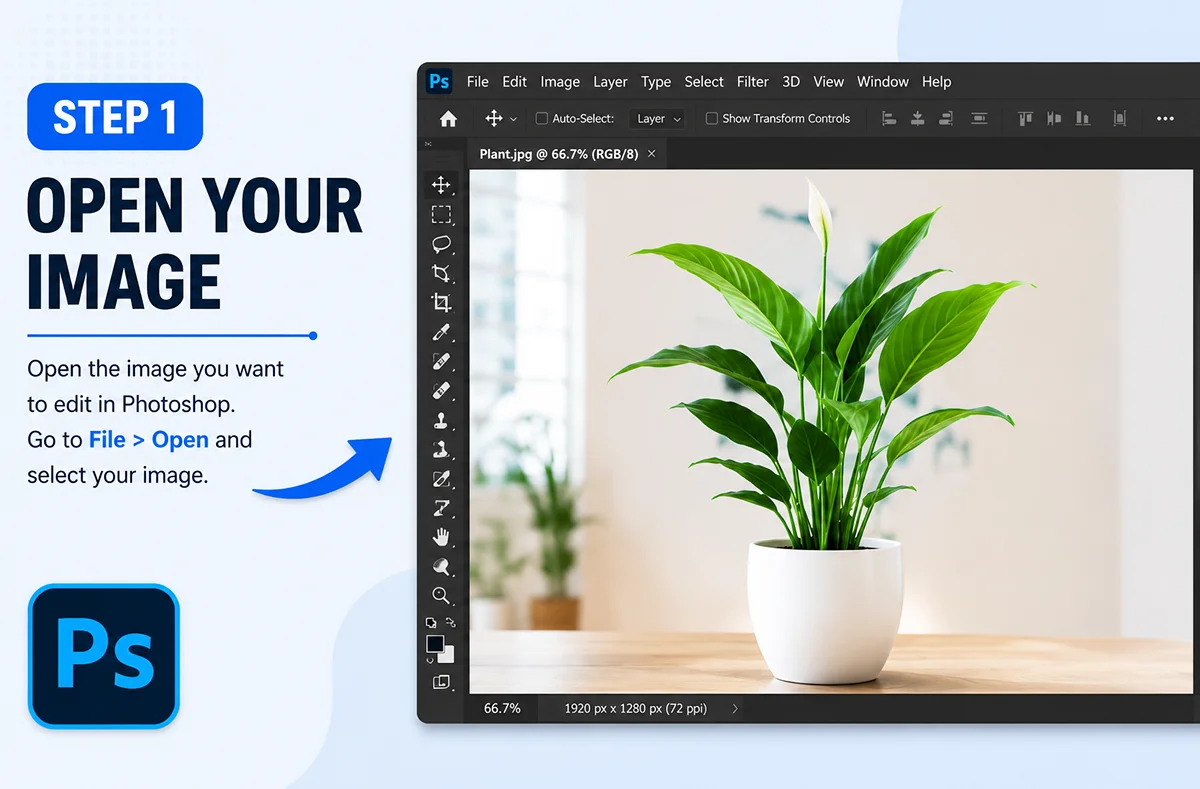The width and height of the screenshot is (1200, 789).
Task: Select the Zoom magnifier tool
Action: pyautogui.click(x=440, y=595)
